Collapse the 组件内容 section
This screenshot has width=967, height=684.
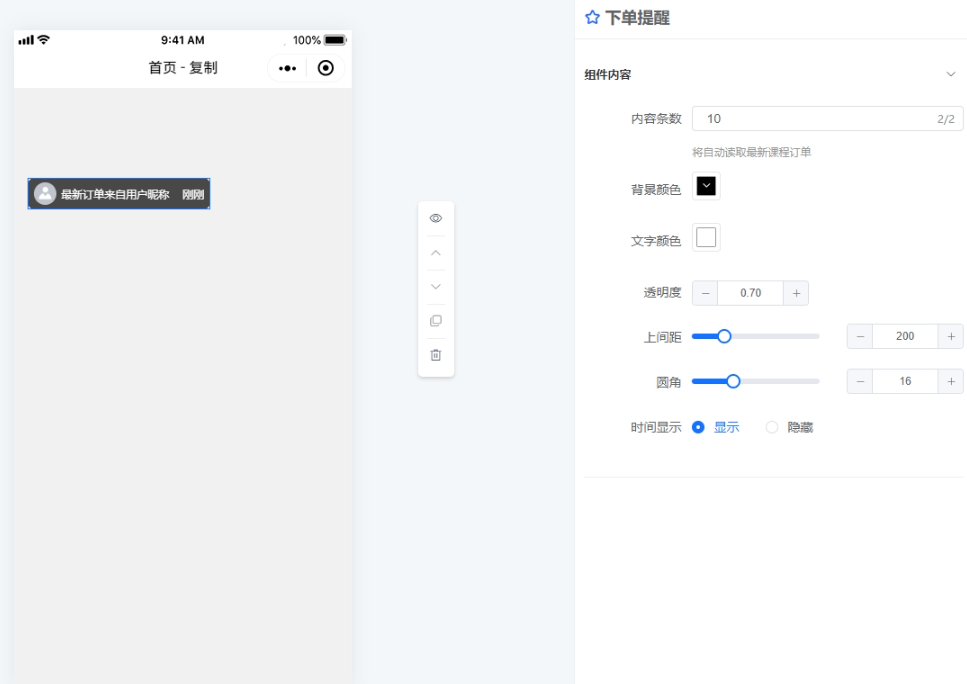coord(950,74)
